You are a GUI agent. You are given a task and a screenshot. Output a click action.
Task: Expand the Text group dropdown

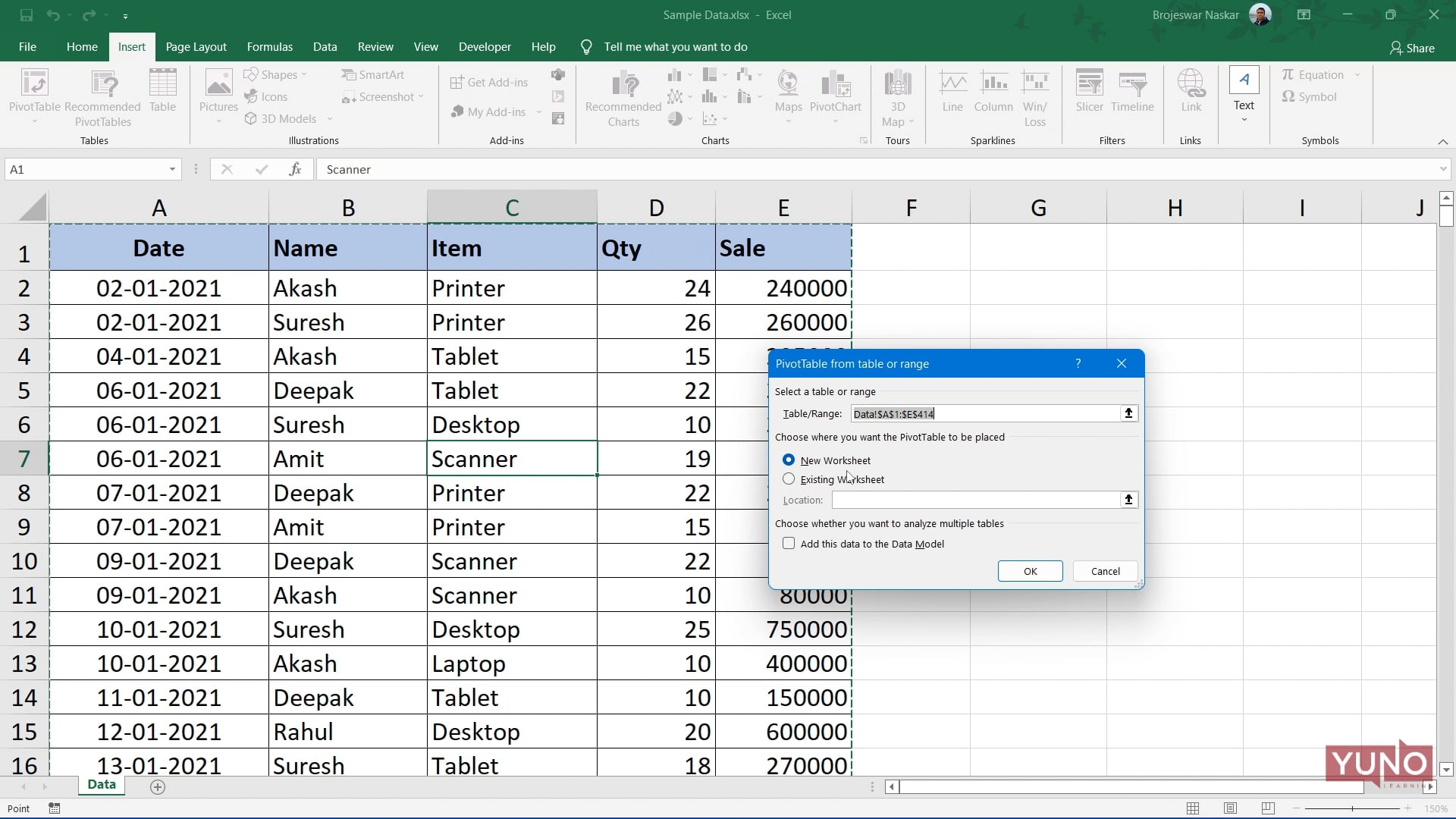(x=1244, y=120)
